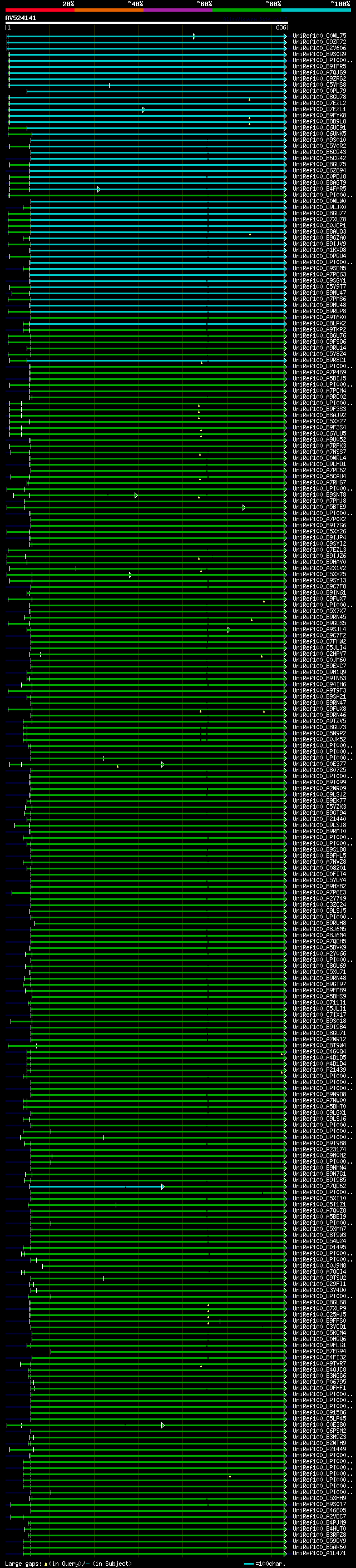This screenshot has height=1568, width=356.
Task: Click label UniRef100_C5YUY4
Action: pos(319,880)
